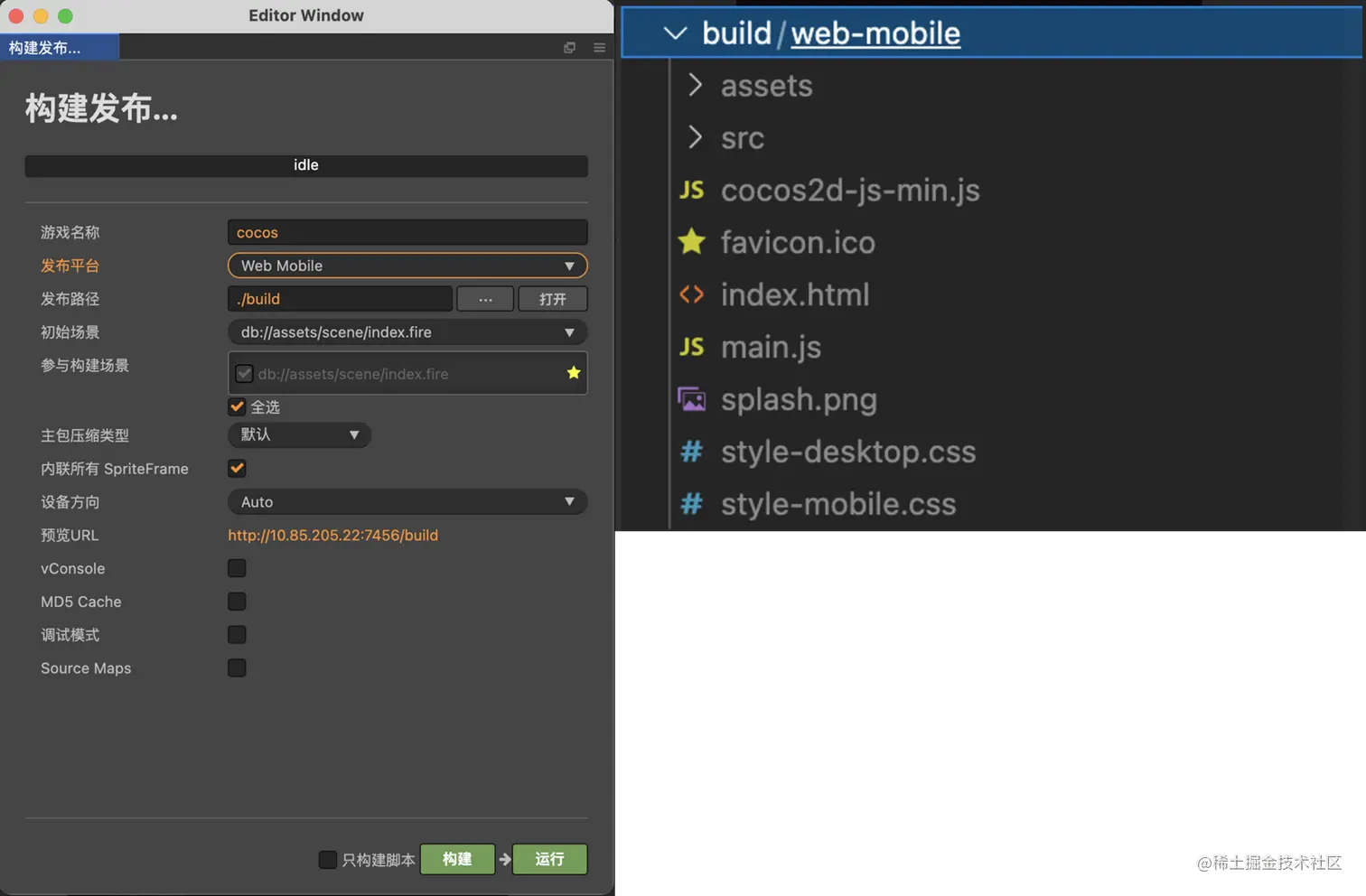Click the style-desktop.css hash icon
The height and width of the screenshot is (896, 1366).
point(692,452)
